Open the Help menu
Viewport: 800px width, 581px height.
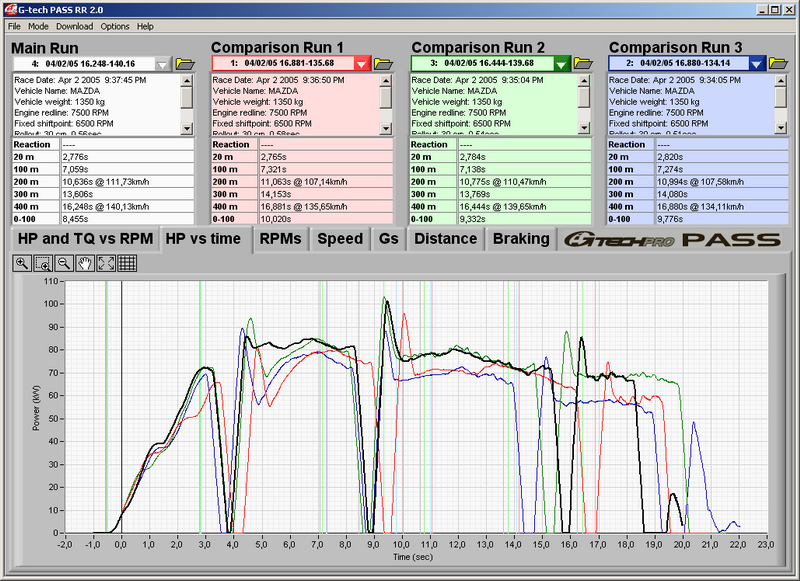[x=145, y=27]
